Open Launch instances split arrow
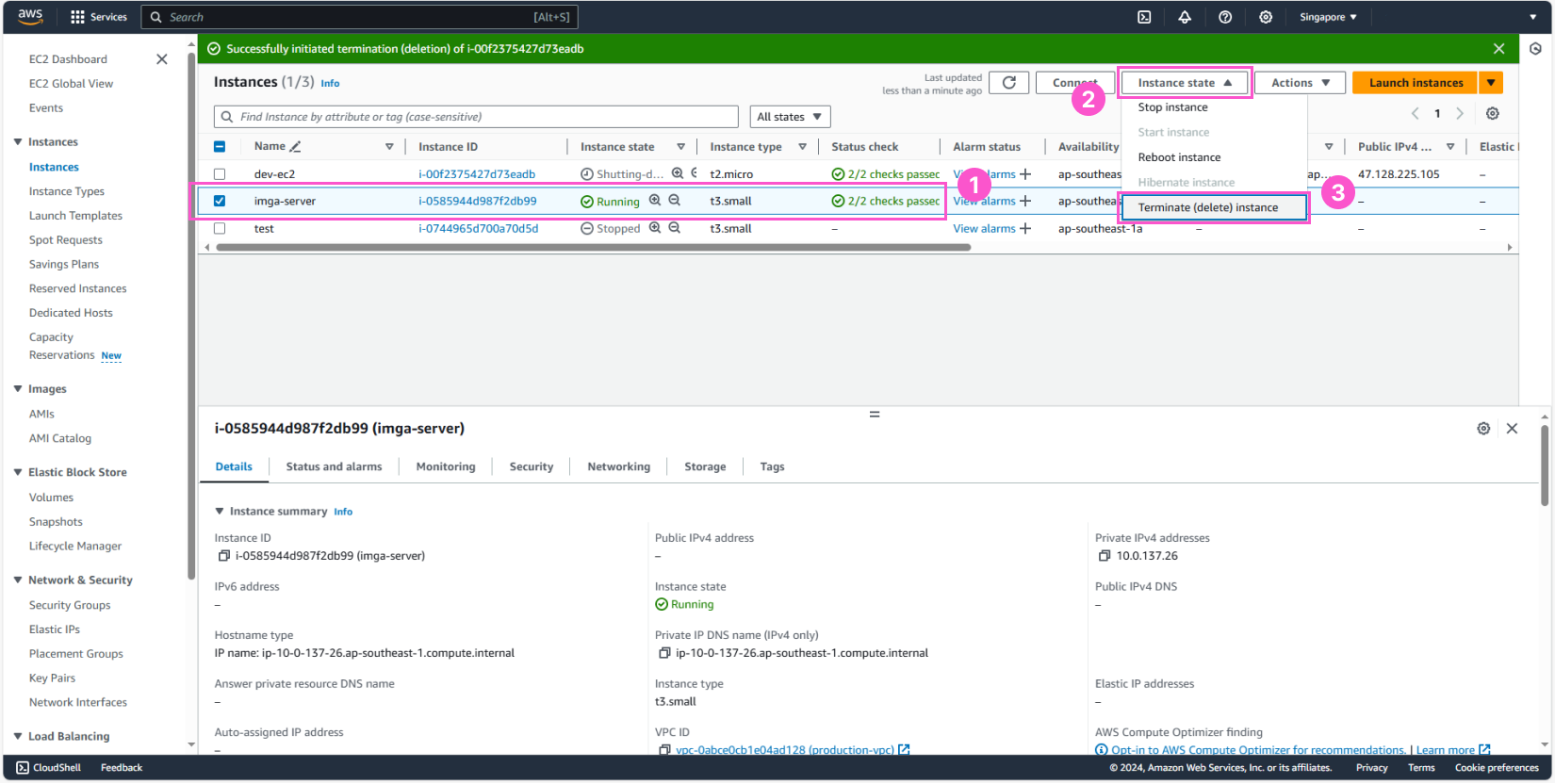The height and width of the screenshot is (784, 1555). (1491, 83)
